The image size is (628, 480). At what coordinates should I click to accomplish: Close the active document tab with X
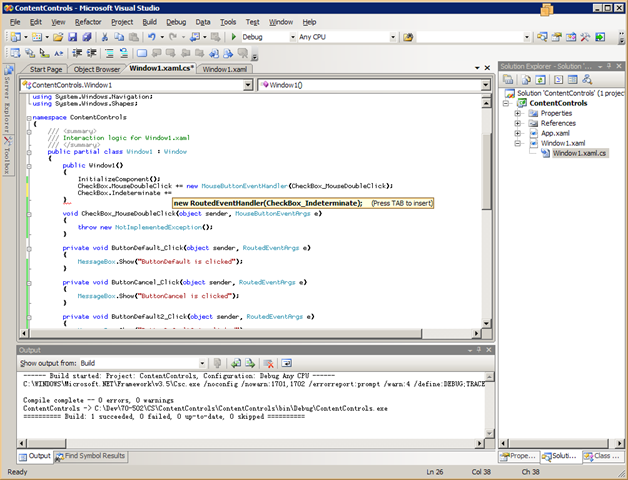pyautogui.click(x=487, y=68)
